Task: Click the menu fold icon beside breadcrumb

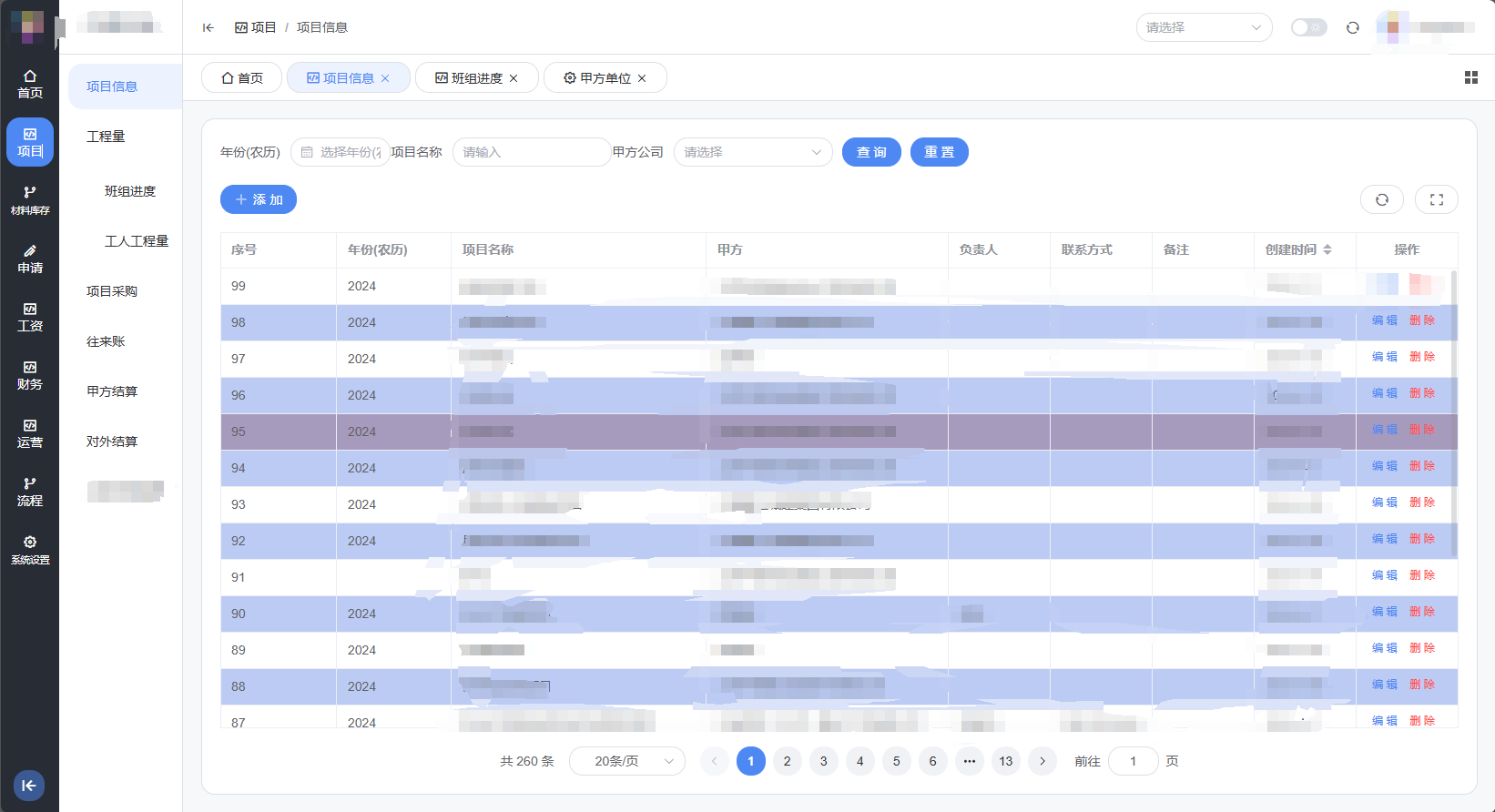Action: 208,27
